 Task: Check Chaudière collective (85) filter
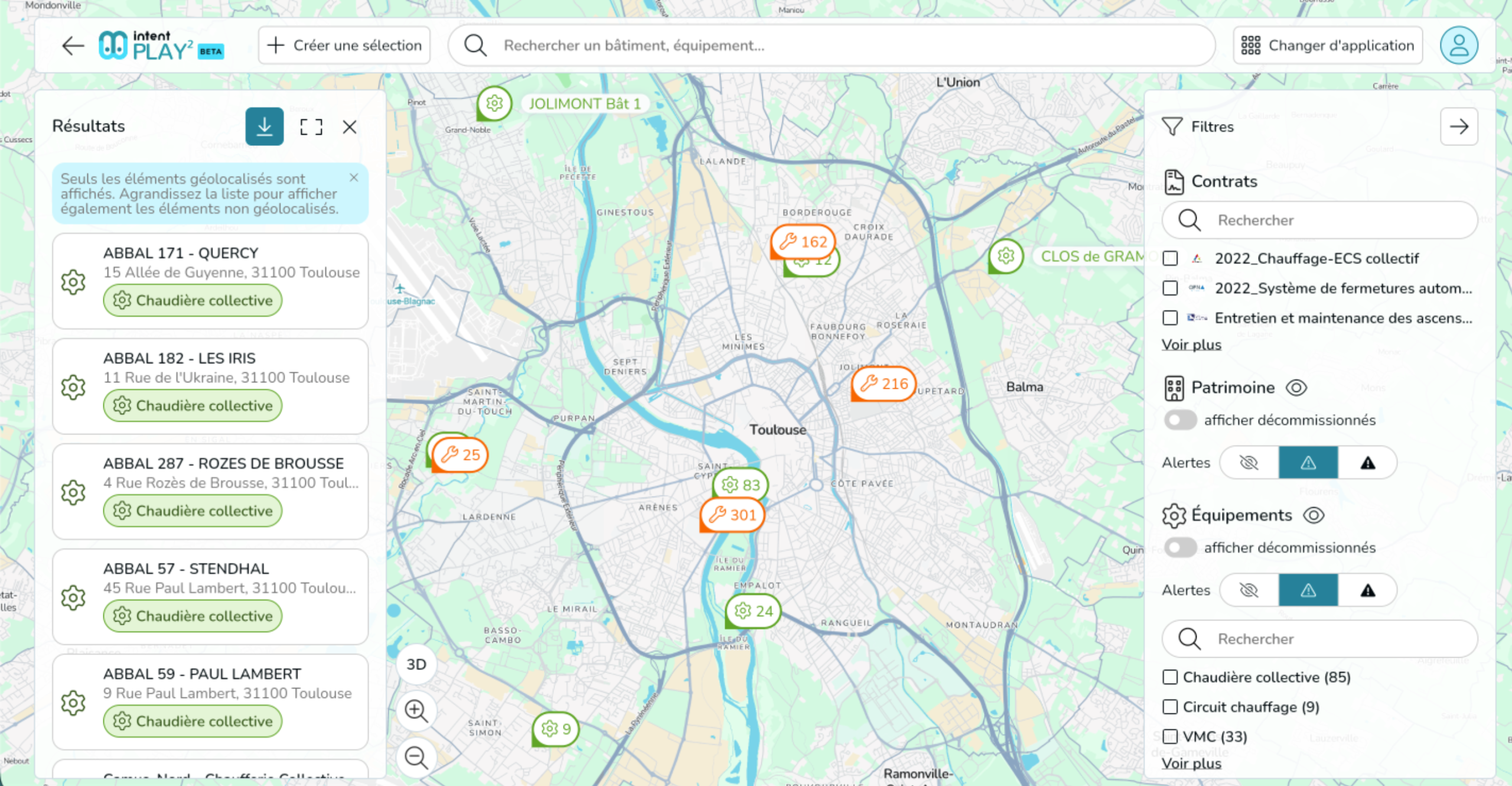point(1169,677)
